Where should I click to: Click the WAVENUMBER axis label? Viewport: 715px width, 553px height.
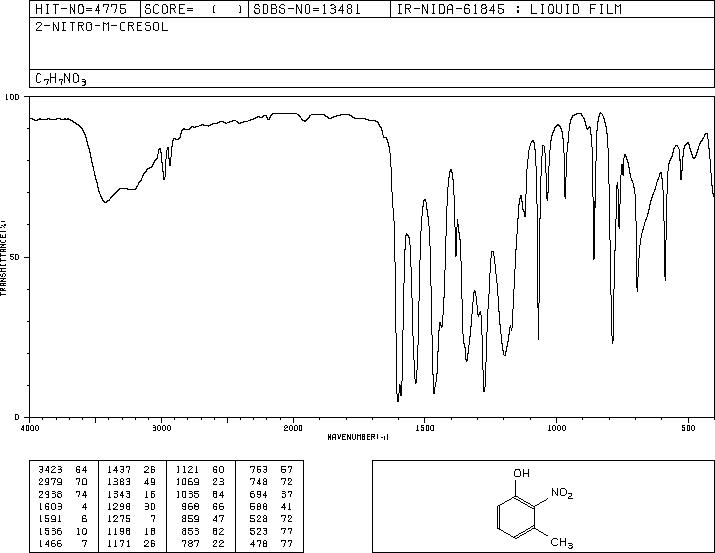pos(358,437)
